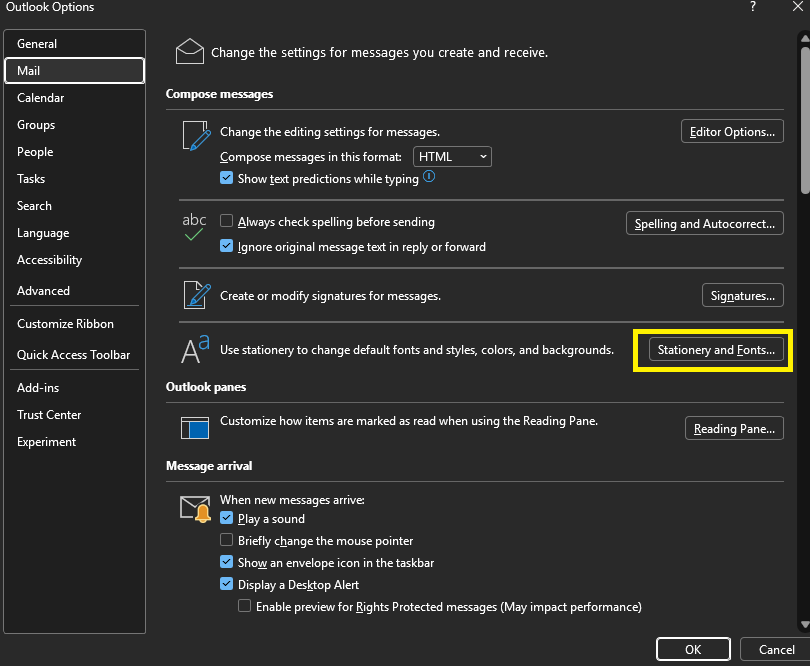Select the Mail options category

point(74,71)
